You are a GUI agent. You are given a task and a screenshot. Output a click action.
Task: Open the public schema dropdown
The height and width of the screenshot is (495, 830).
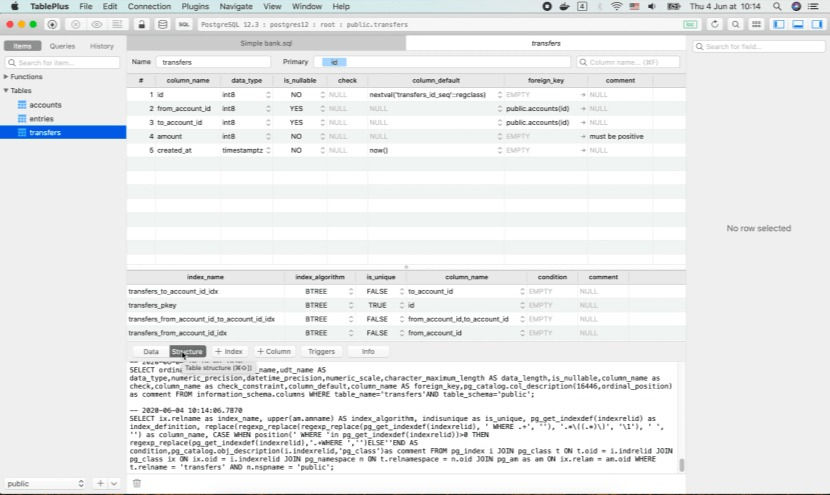pos(45,483)
